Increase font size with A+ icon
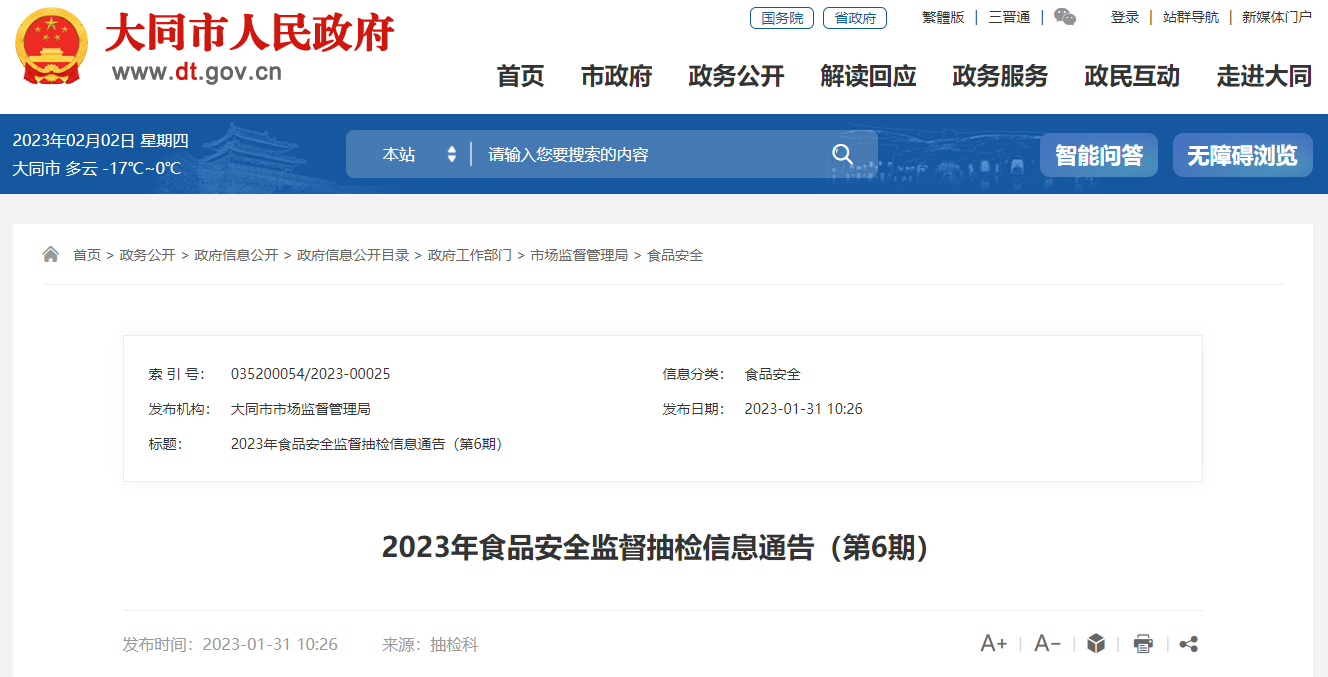The image size is (1328, 677). click(x=993, y=644)
